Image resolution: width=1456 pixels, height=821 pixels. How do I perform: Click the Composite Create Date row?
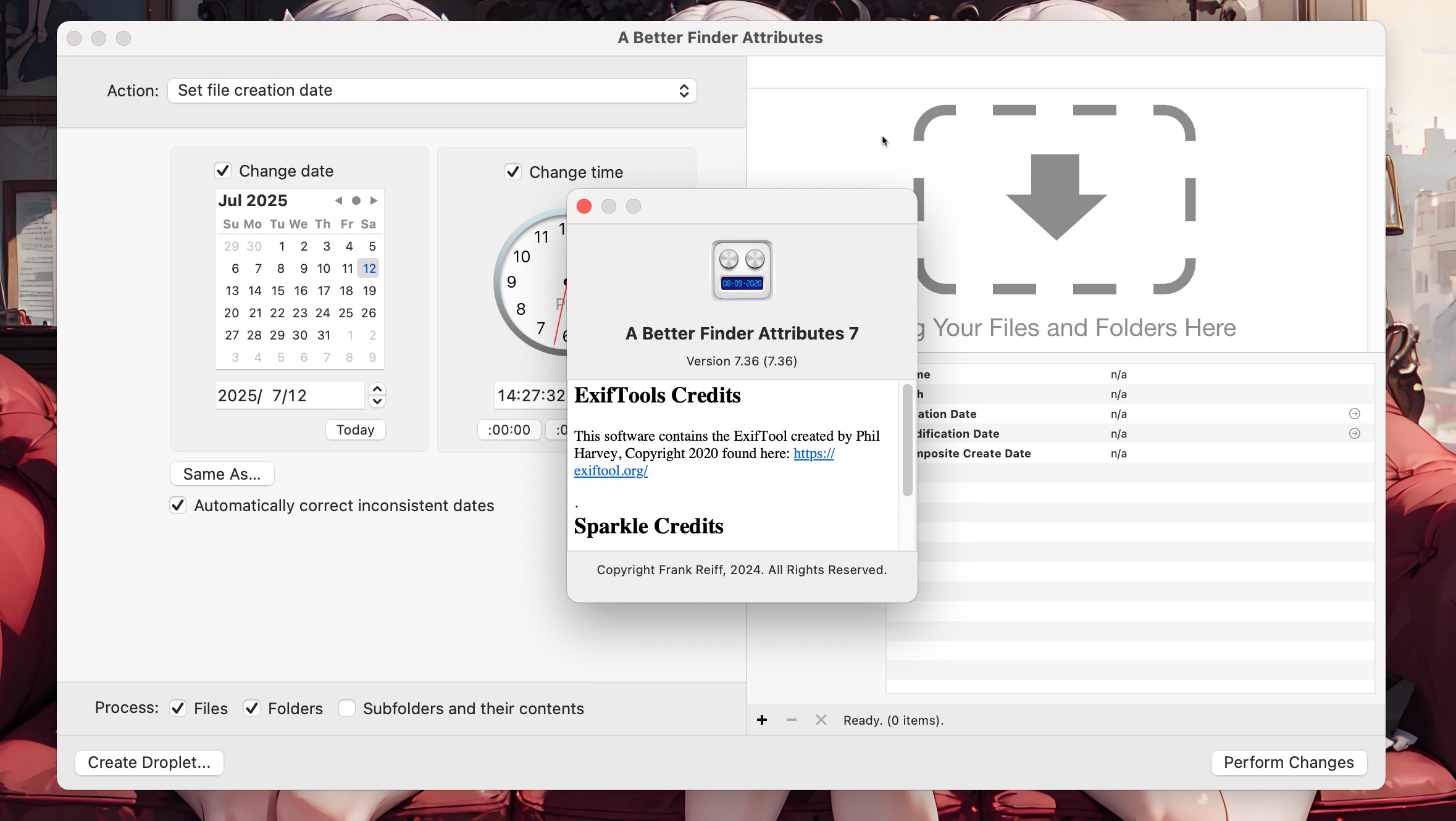[1130, 453]
